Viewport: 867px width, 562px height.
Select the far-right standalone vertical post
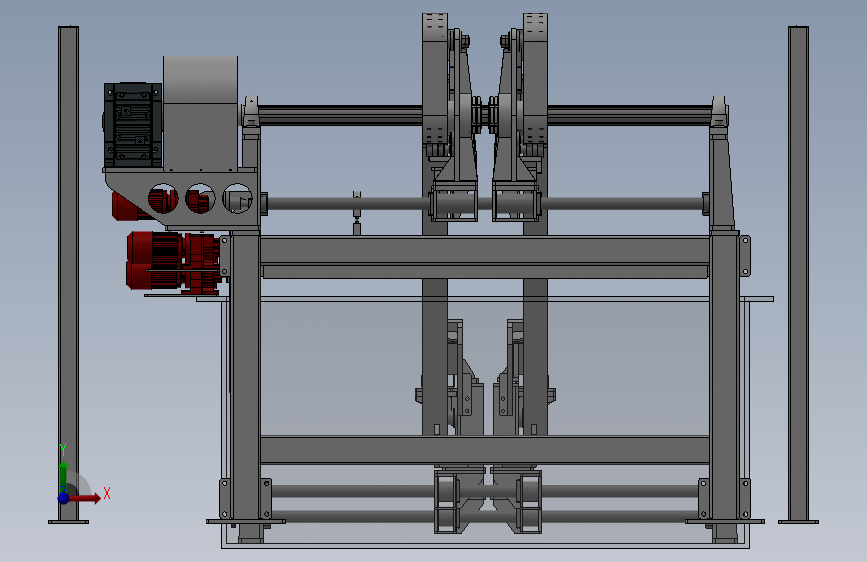tap(798, 274)
